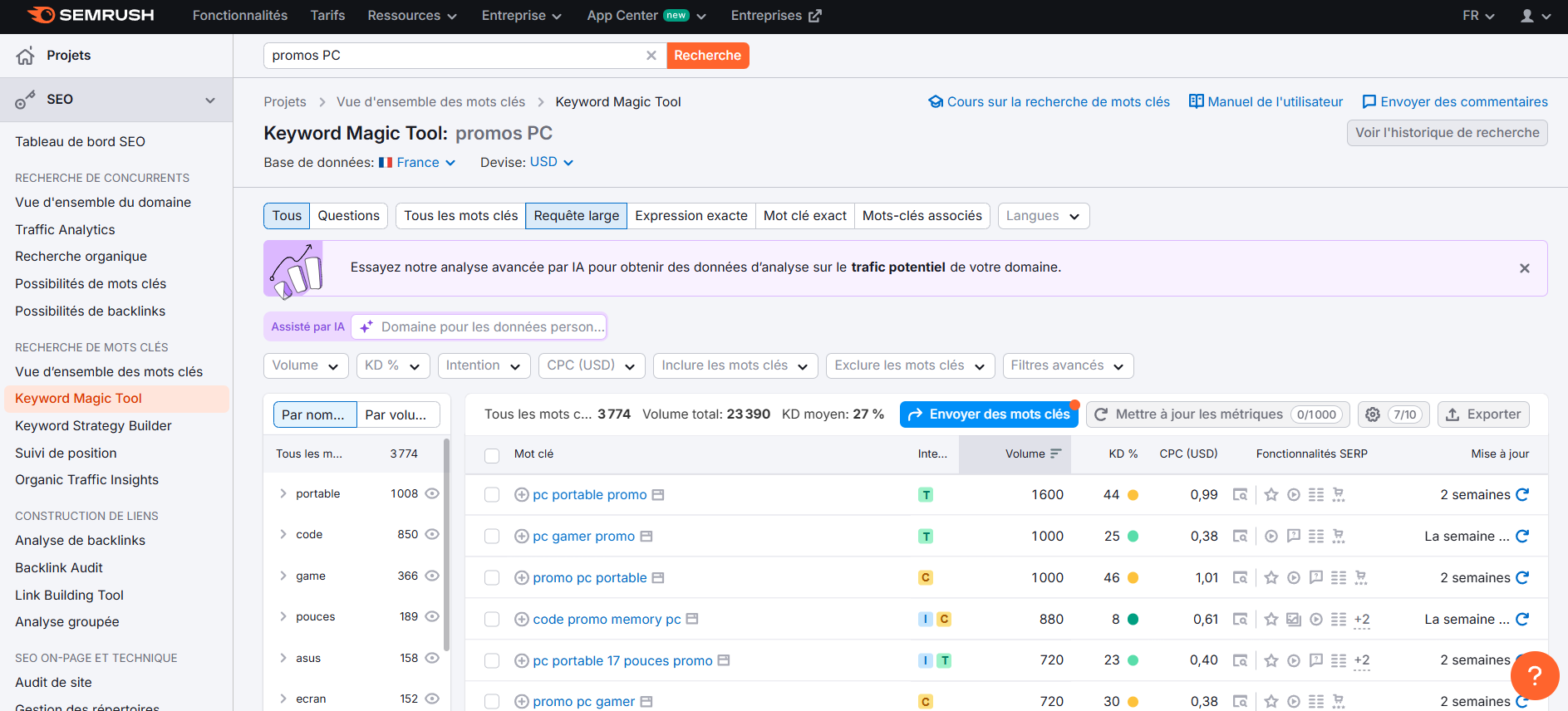View SERP snapshot for promo pc portable
Screen dimensions: 1568x711
[1240, 577]
